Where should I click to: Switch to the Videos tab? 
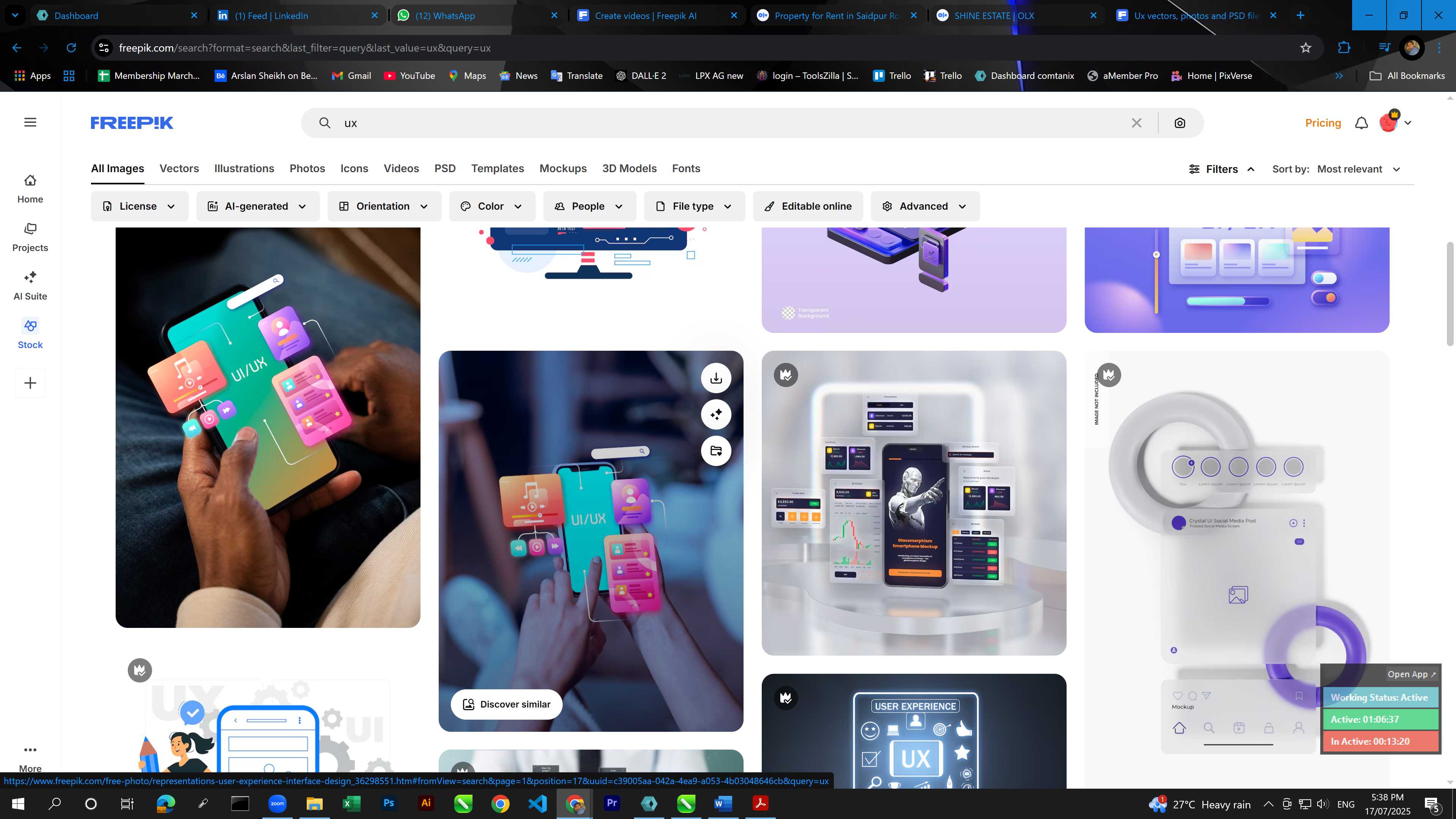click(x=401, y=168)
